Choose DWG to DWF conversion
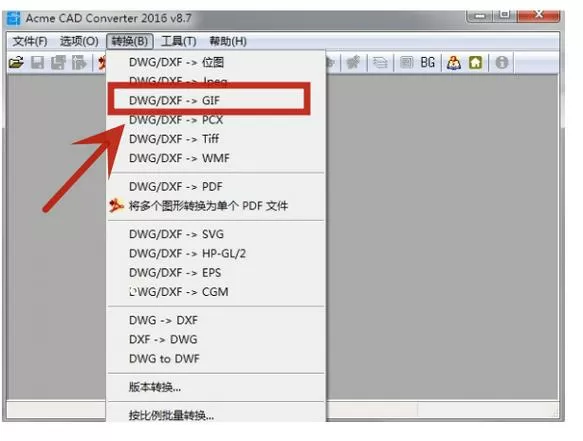The width and height of the screenshot is (583, 441). [216, 359]
